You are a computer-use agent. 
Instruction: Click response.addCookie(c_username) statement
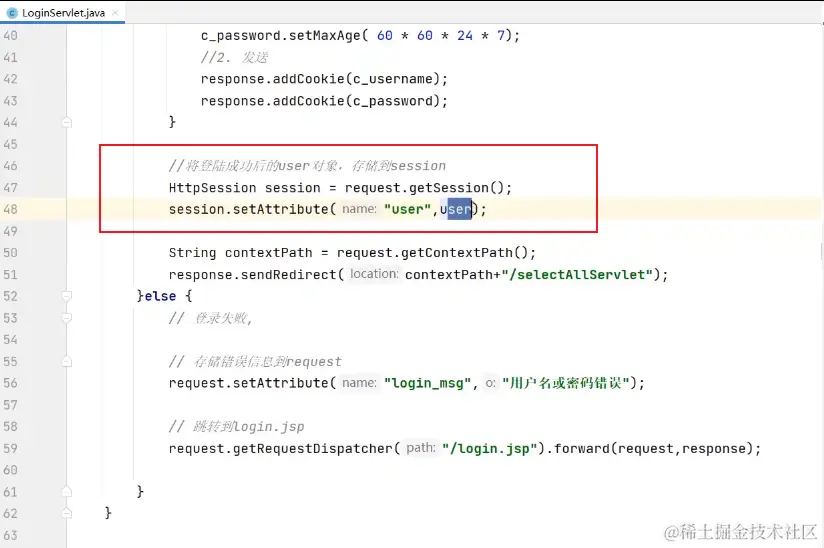coord(324,79)
